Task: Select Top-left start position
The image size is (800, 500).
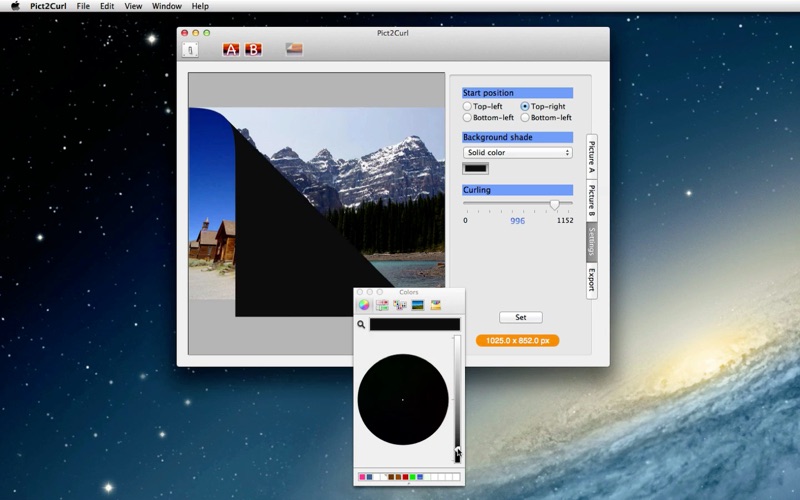Action: pyautogui.click(x=467, y=106)
